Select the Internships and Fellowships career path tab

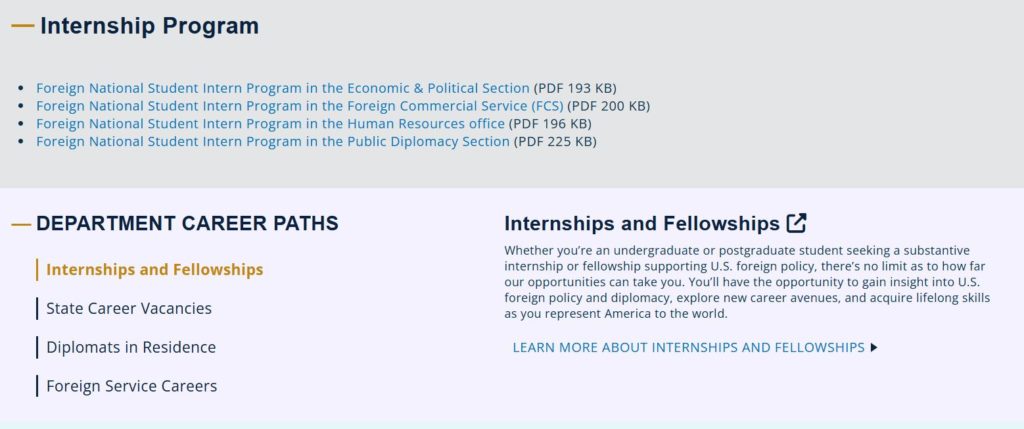[x=154, y=270]
